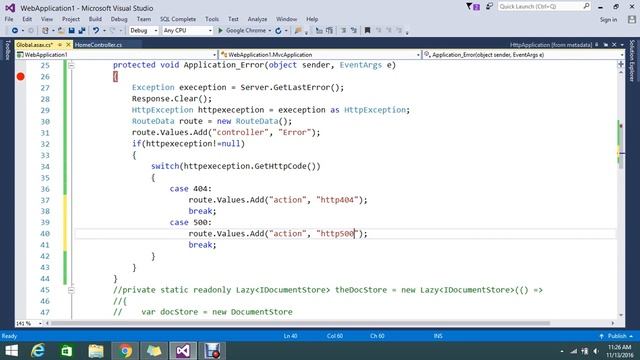Viewport: 640px width, 360px height.
Task: Open the Toolbox side panel
Action: click(7, 50)
